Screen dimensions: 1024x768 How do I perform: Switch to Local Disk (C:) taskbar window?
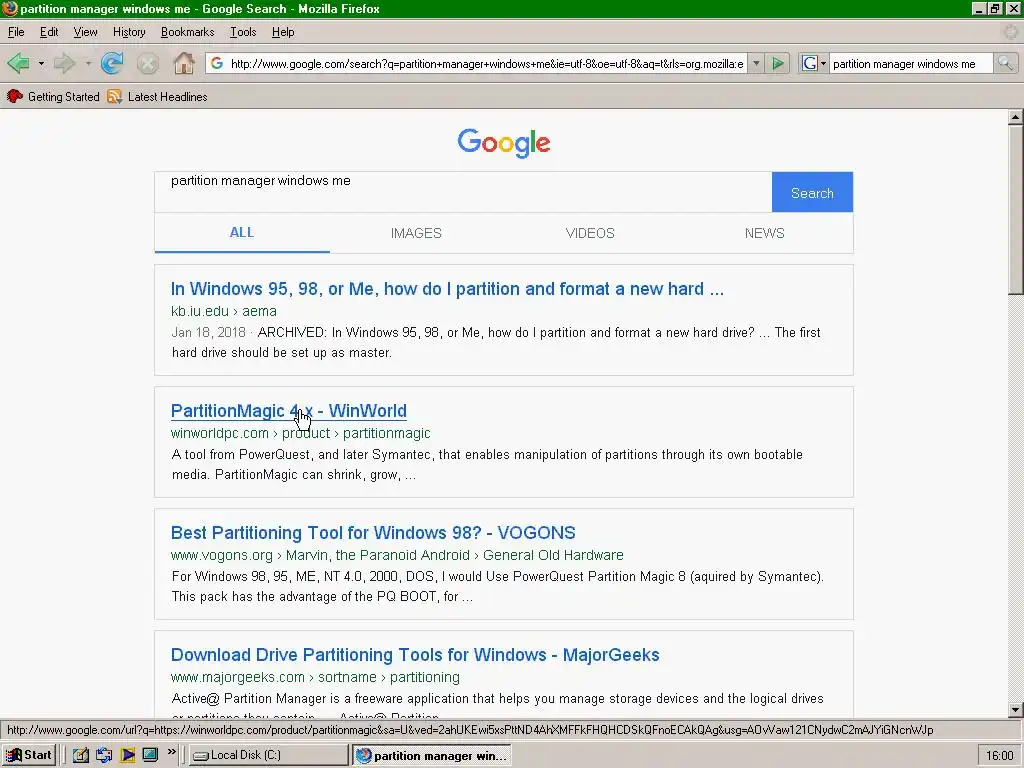tap(268, 755)
